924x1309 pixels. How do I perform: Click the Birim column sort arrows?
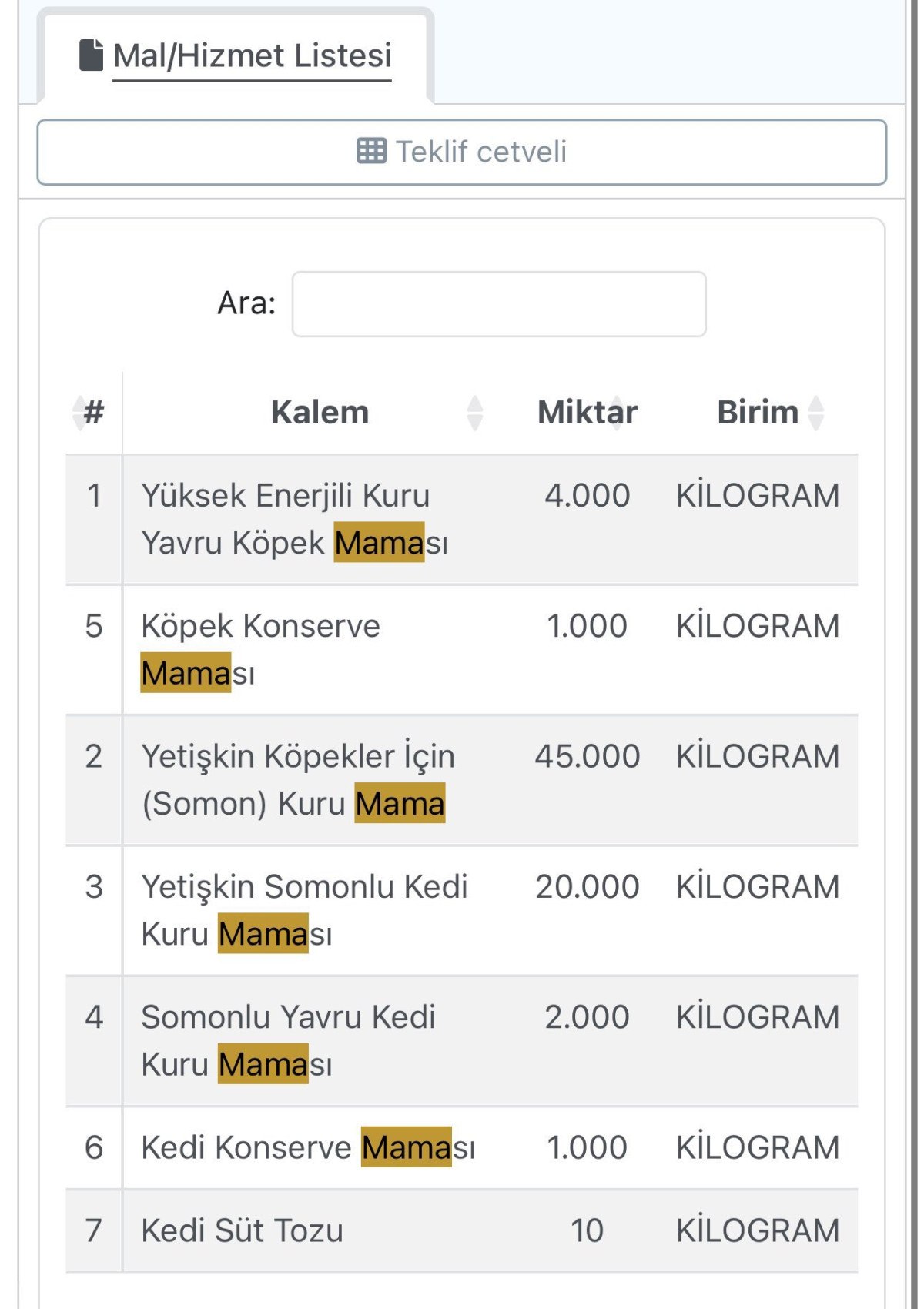(x=816, y=413)
